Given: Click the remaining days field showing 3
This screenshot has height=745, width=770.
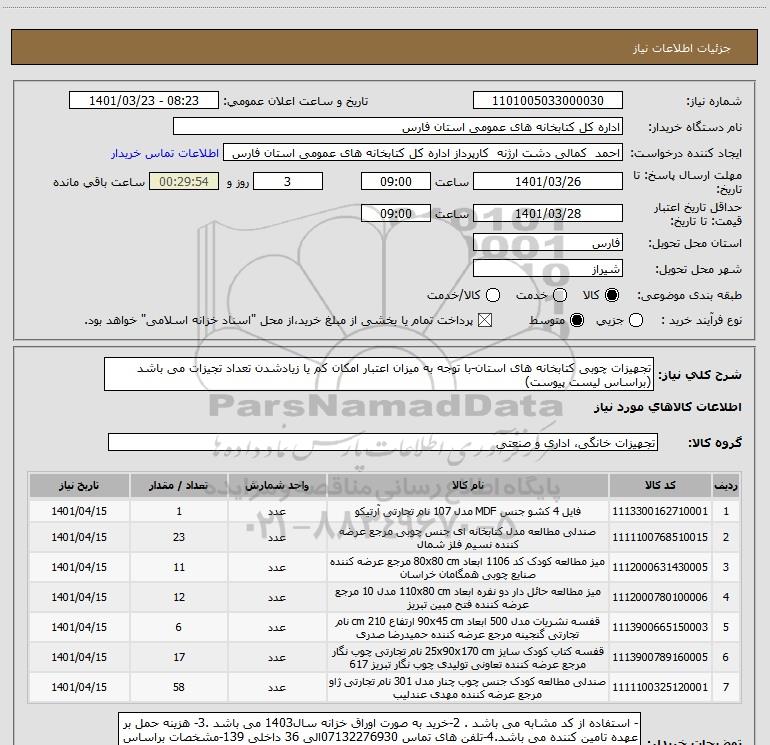Looking at the screenshot, I should click(288, 181).
